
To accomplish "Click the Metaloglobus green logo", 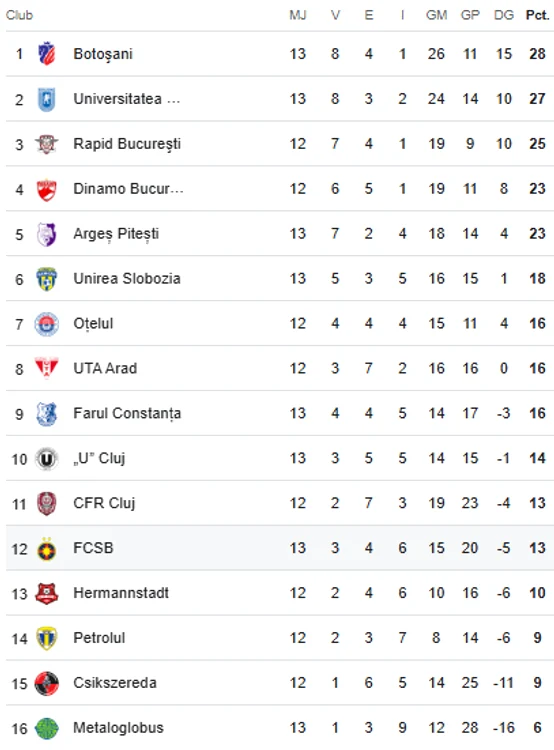I will (46, 728).
